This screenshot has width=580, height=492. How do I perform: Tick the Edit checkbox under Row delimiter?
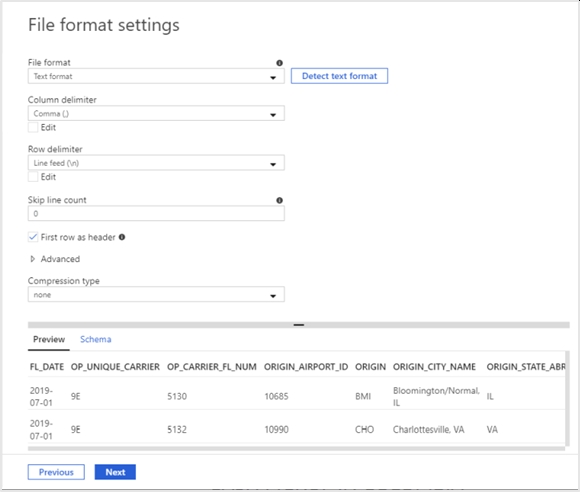(x=33, y=177)
